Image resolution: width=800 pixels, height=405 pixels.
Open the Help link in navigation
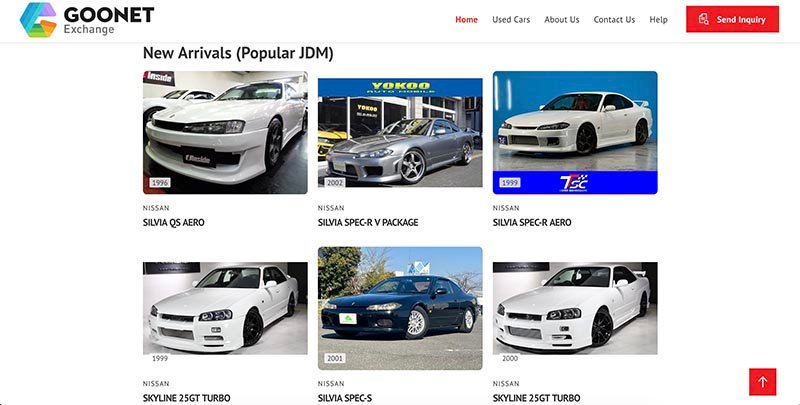(x=658, y=19)
